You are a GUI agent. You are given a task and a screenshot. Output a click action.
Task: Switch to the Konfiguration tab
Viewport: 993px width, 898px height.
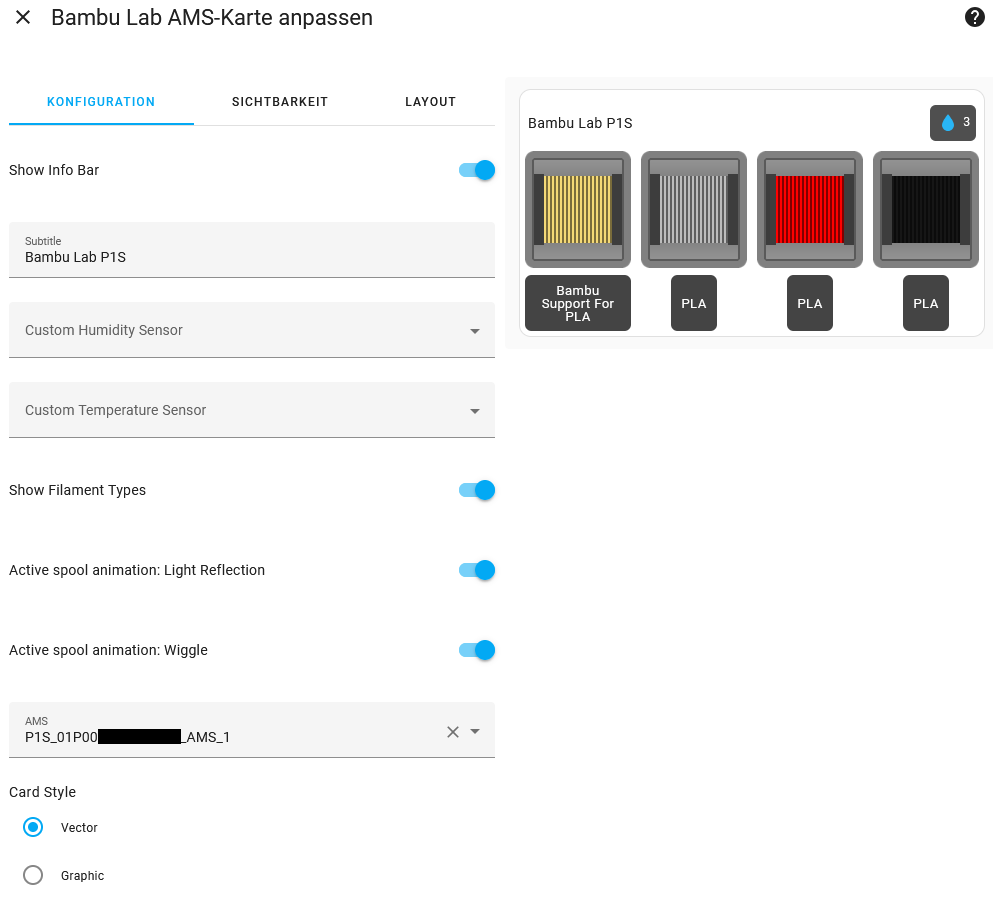click(x=101, y=102)
